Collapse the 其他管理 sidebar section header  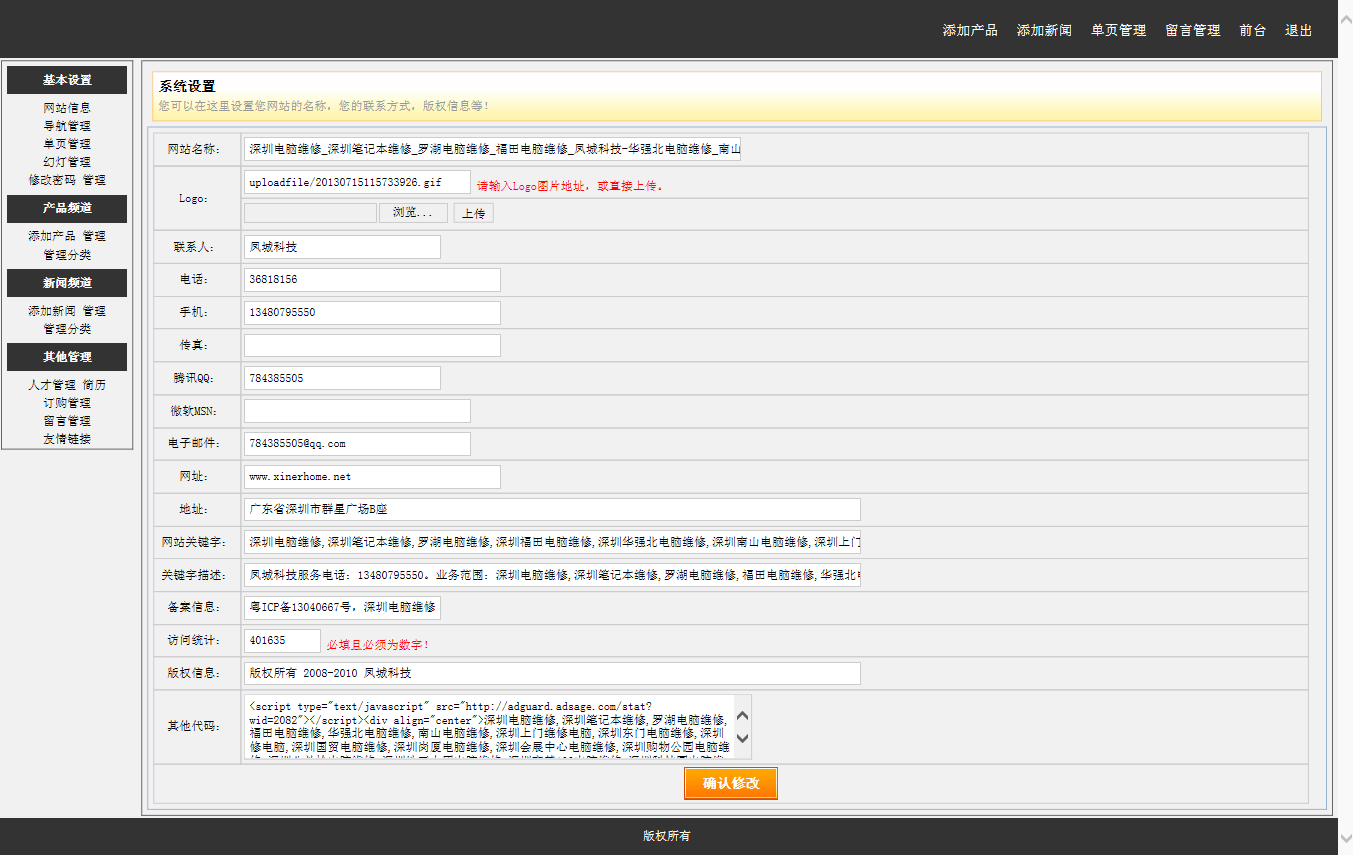click(x=67, y=357)
